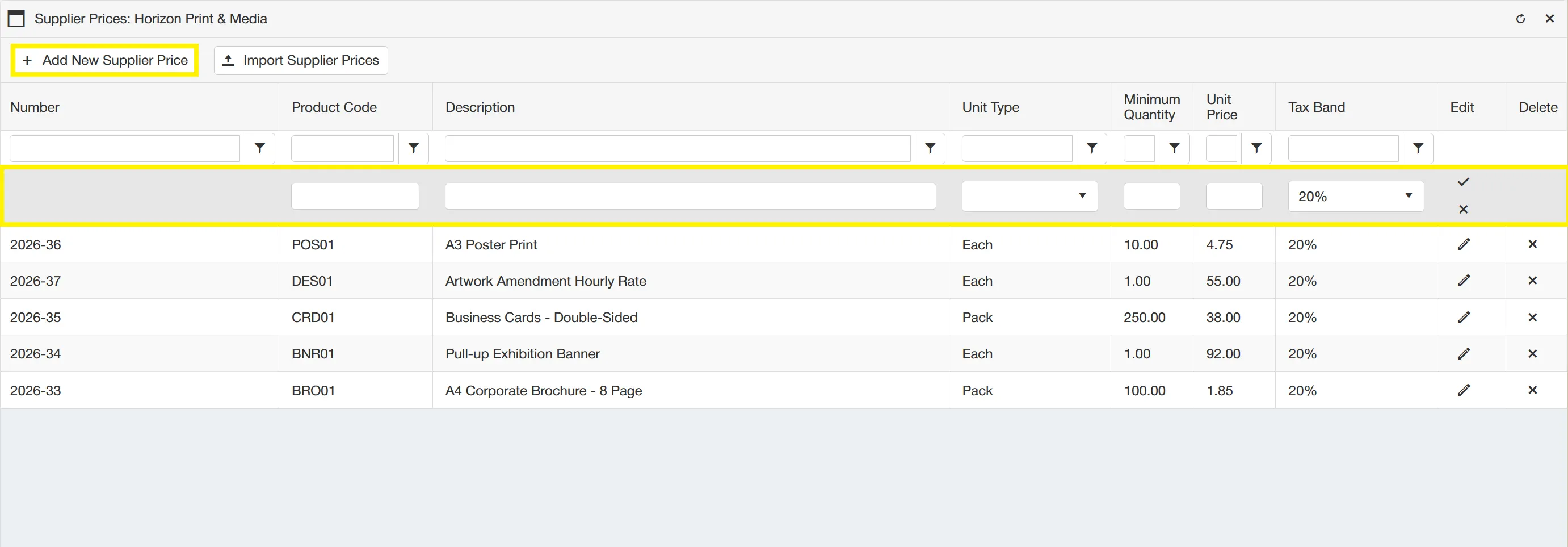This screenshot has width=1568, height=547.
Task: Focus the new row Unit Price field
Action: pyautogui.click(x=1234, y=196)
